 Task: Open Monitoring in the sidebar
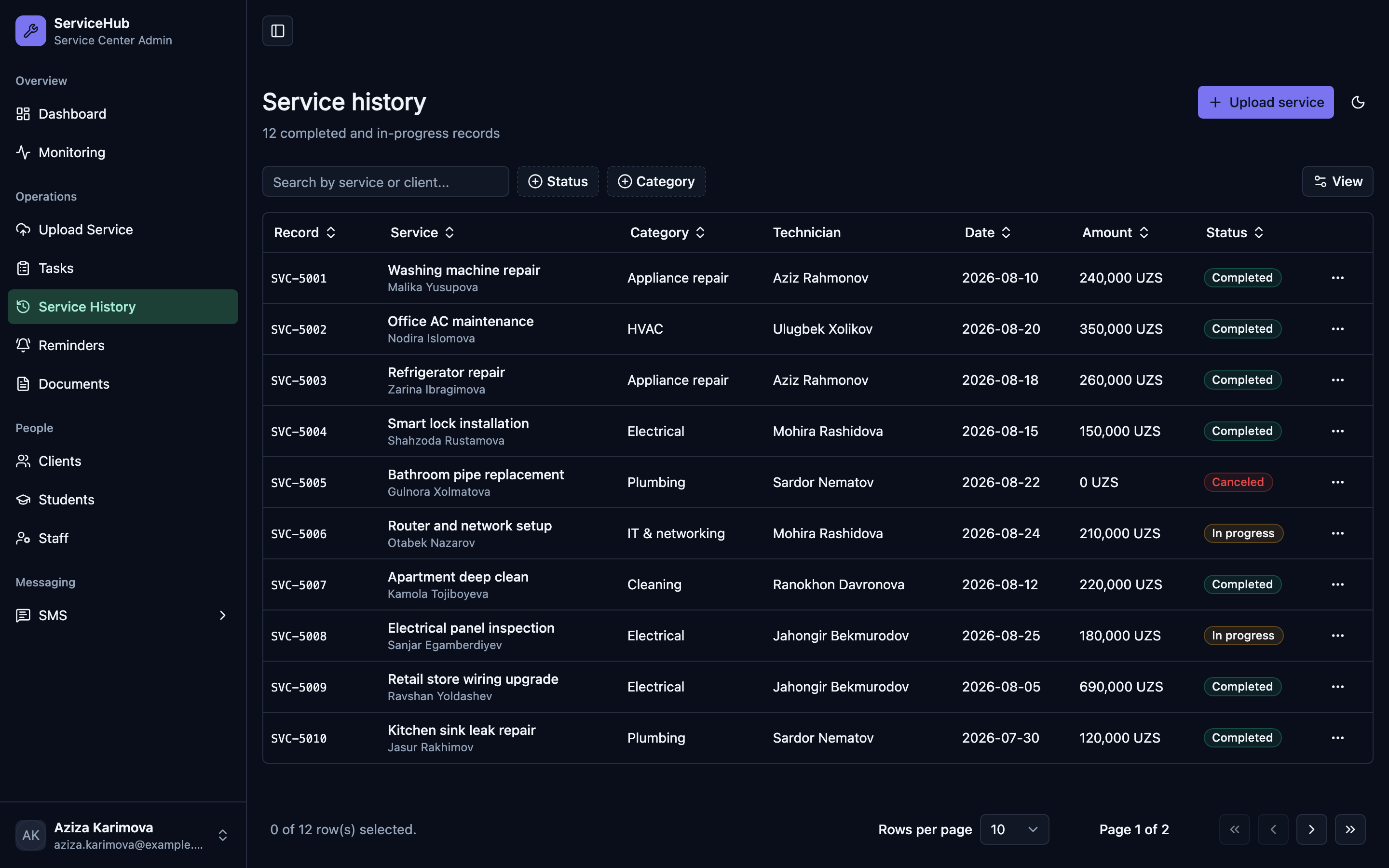[x=123, y=152]
